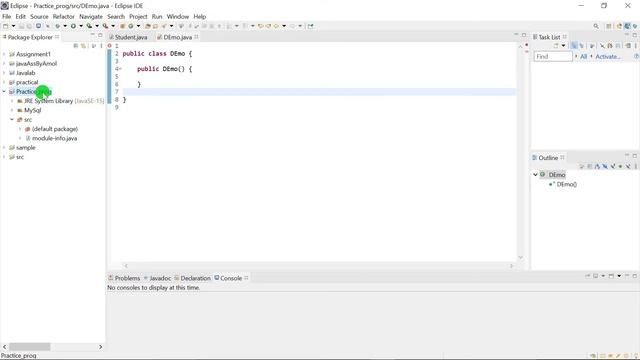Click the Save All toolbar icon
Viewport: 640px width, 360px height.
[29, 26]
